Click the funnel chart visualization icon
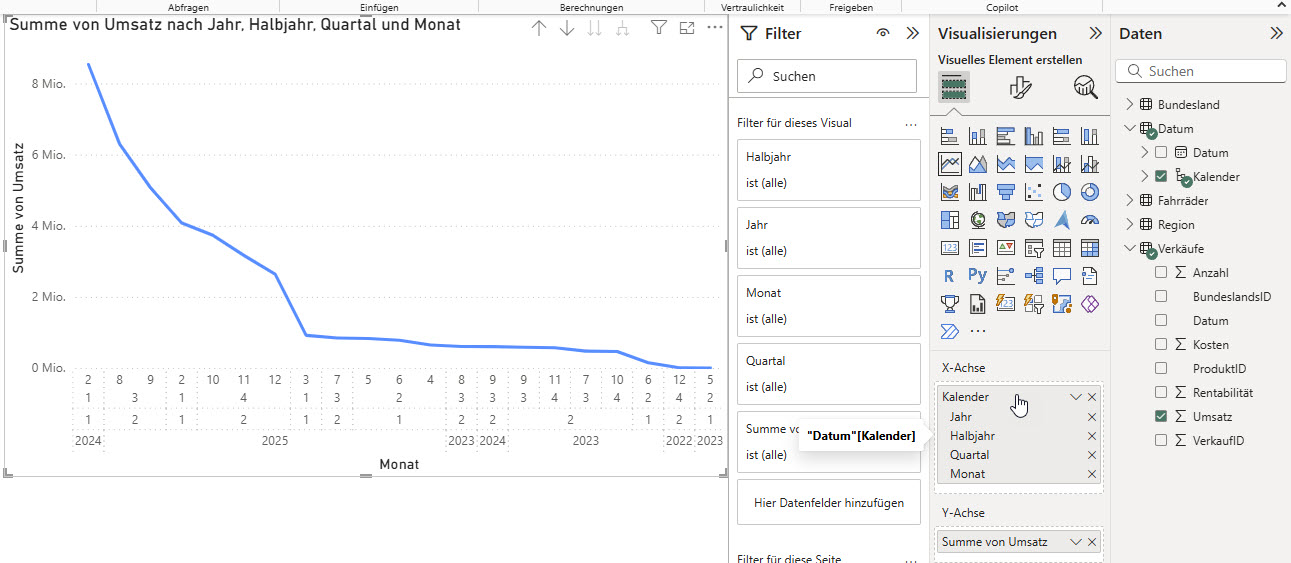This screenshot has height=563, width=1291. [1006, 192]
